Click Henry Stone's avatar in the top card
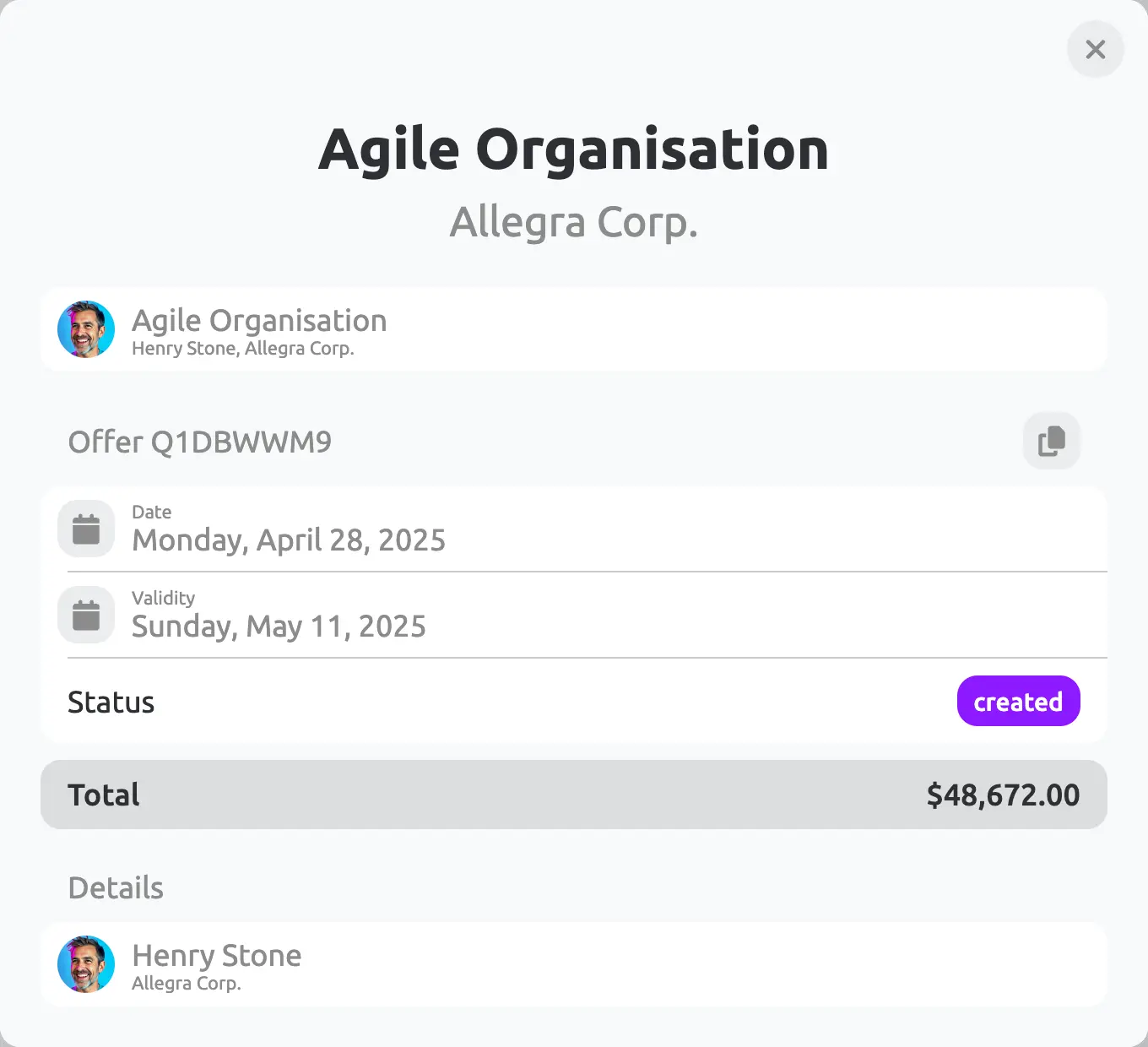The image size is (1148, 1047). (86, 329)
